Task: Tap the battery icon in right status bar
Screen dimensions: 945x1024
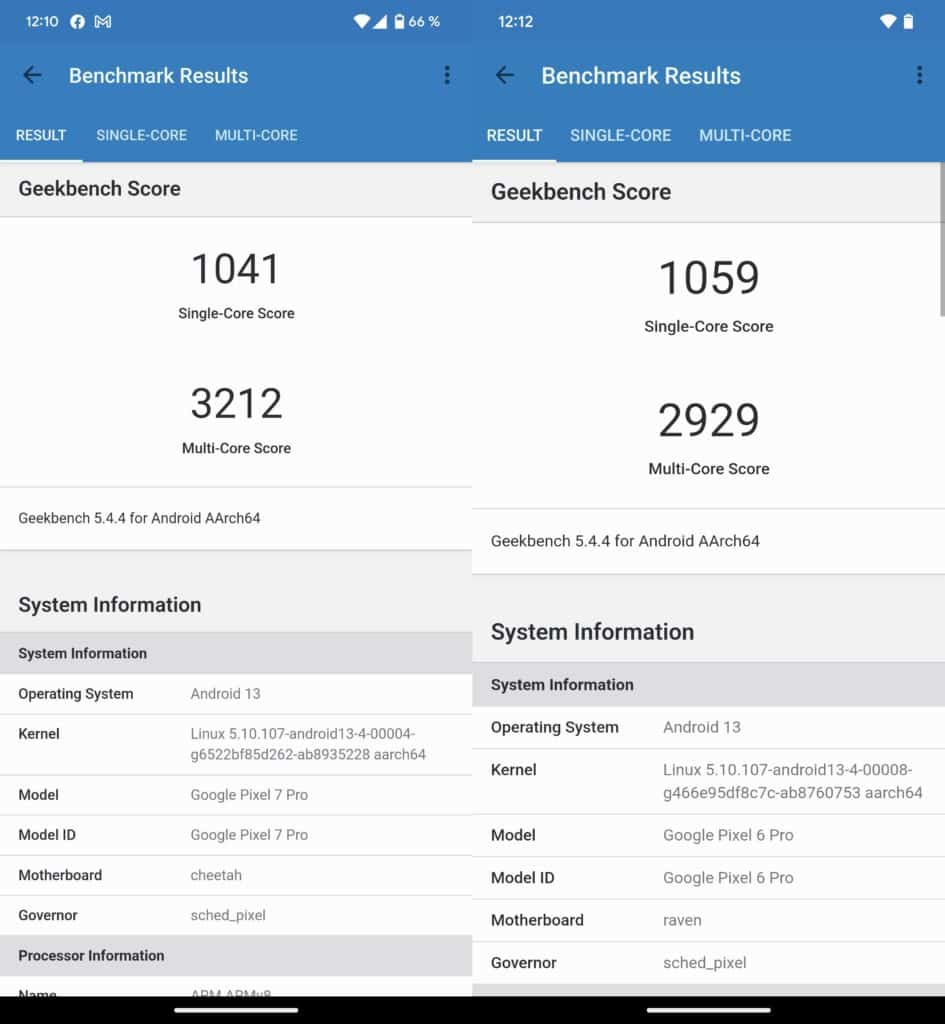Action: (x=908, y=22)
